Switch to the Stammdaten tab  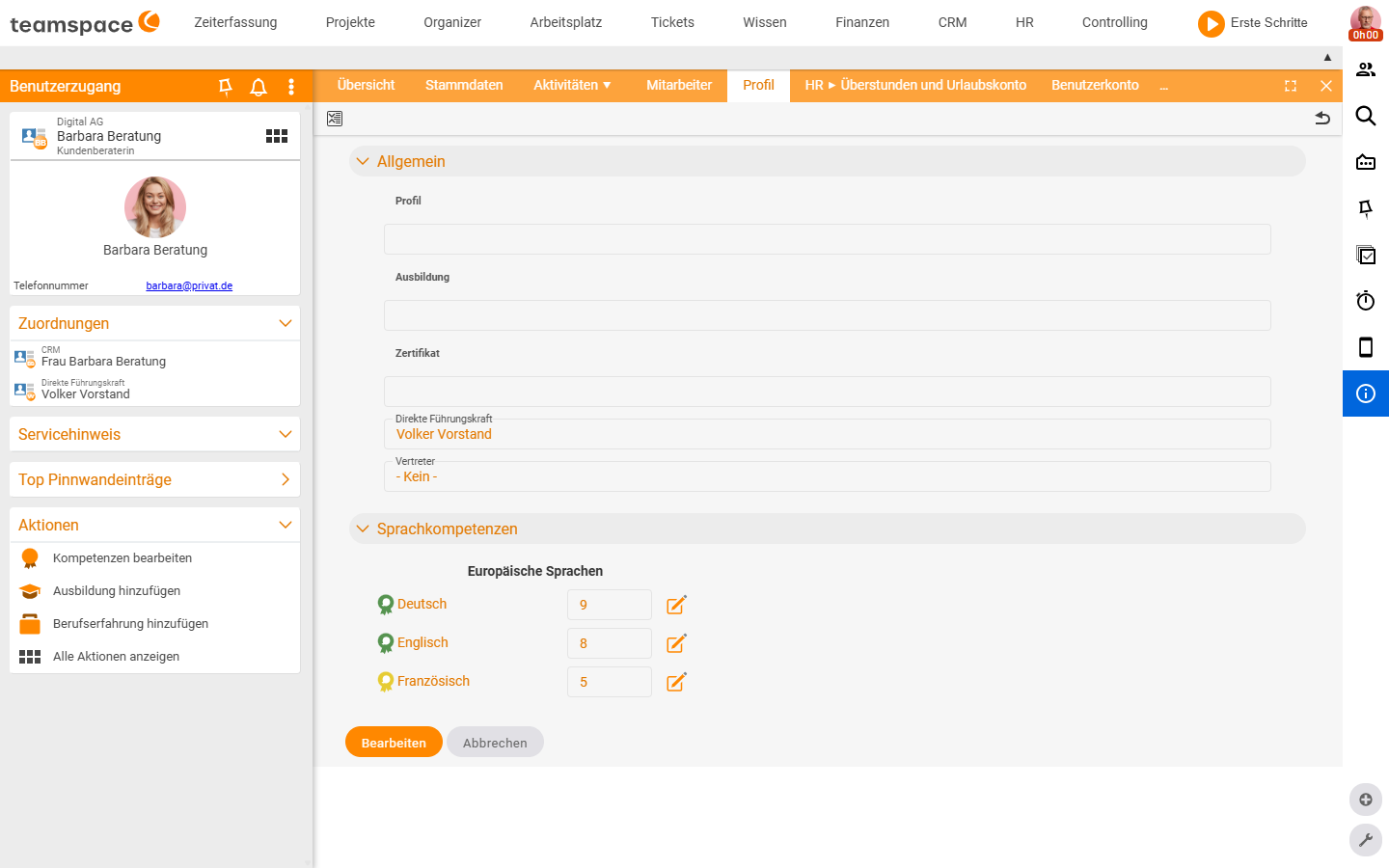point(464,85)
